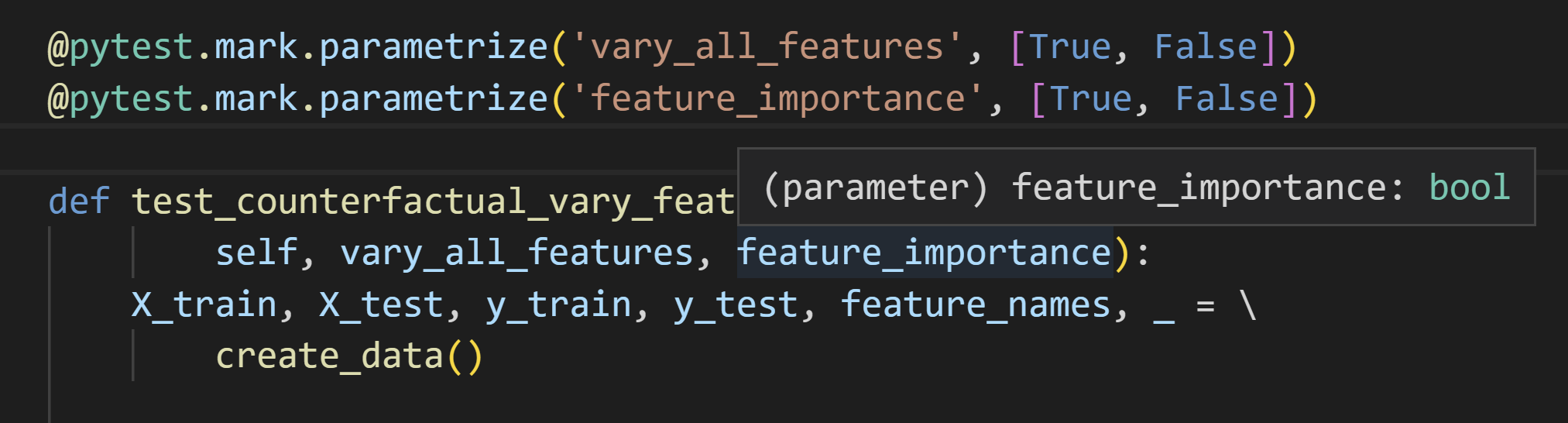This screenshot has height=423, width=1568.
Task: Click True in the feature_importance decorator
Action: [1090, 100]
